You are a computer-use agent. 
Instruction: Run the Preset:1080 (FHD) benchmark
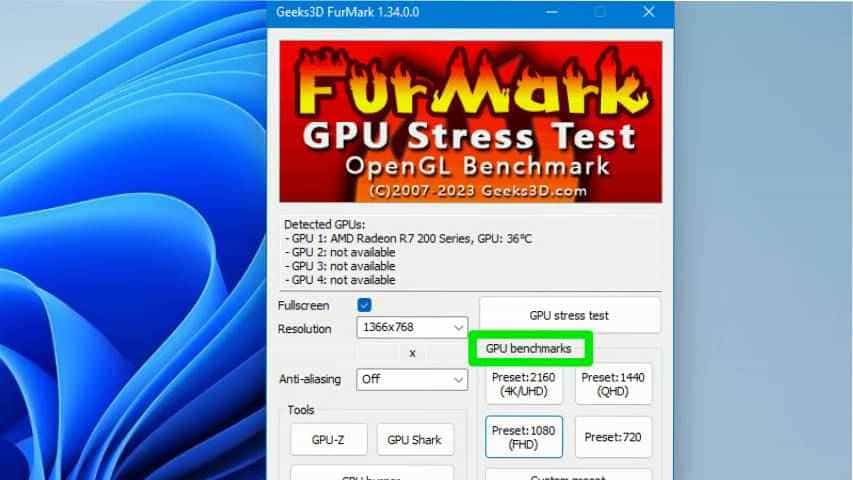523,437
